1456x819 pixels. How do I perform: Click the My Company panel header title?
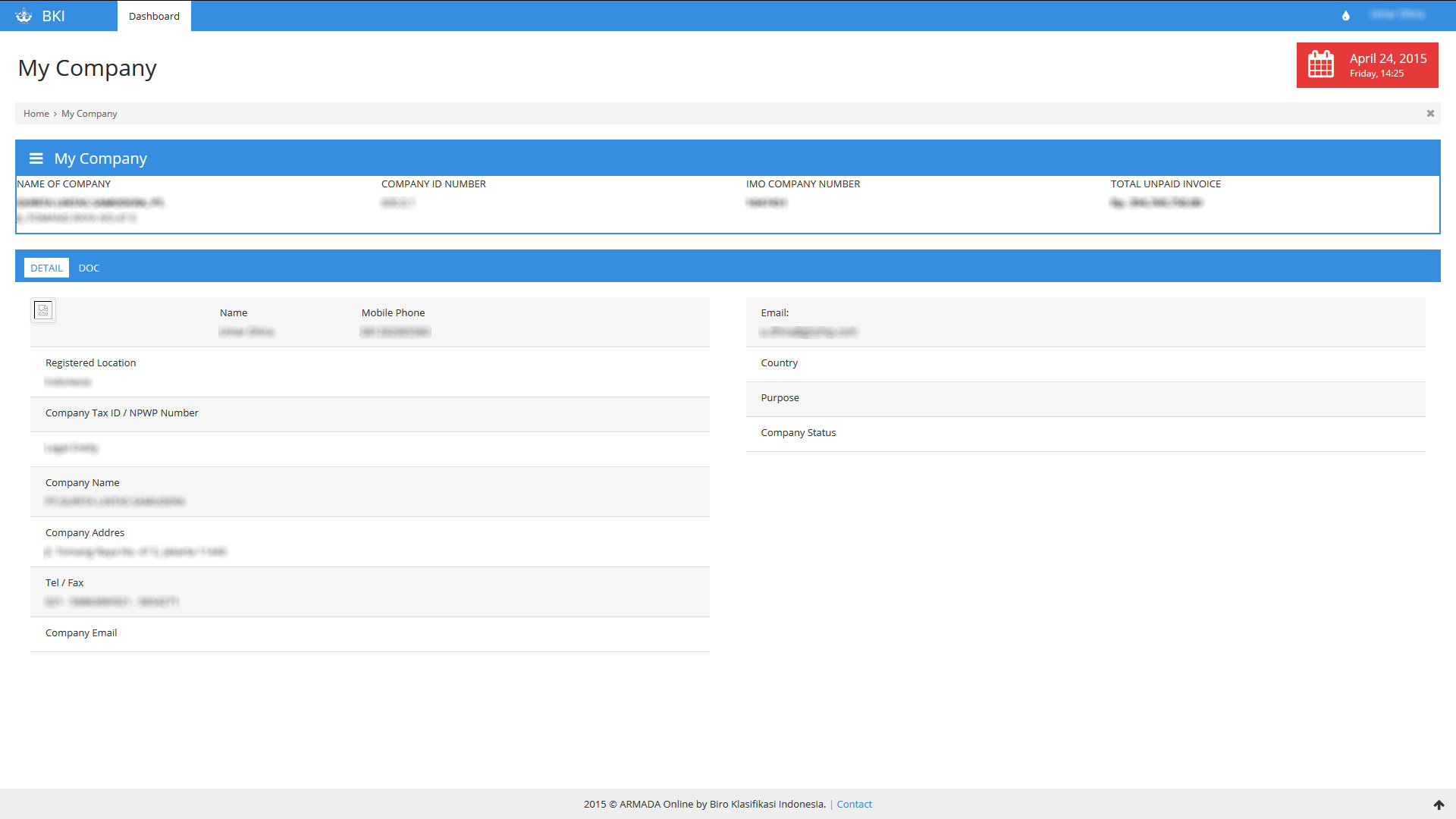pyautogui.click(x=100, y=158)
